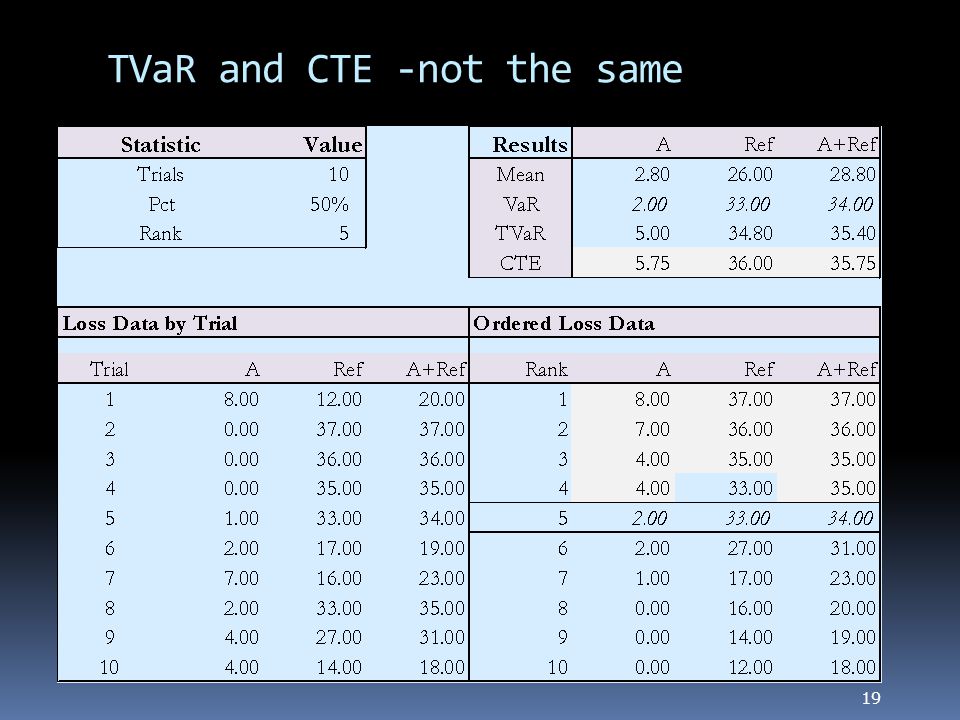The width and height of the screenshot is (960, 720).
Task: Click the 'CTE' row label in Results
Action: click(x=520, y=263)
